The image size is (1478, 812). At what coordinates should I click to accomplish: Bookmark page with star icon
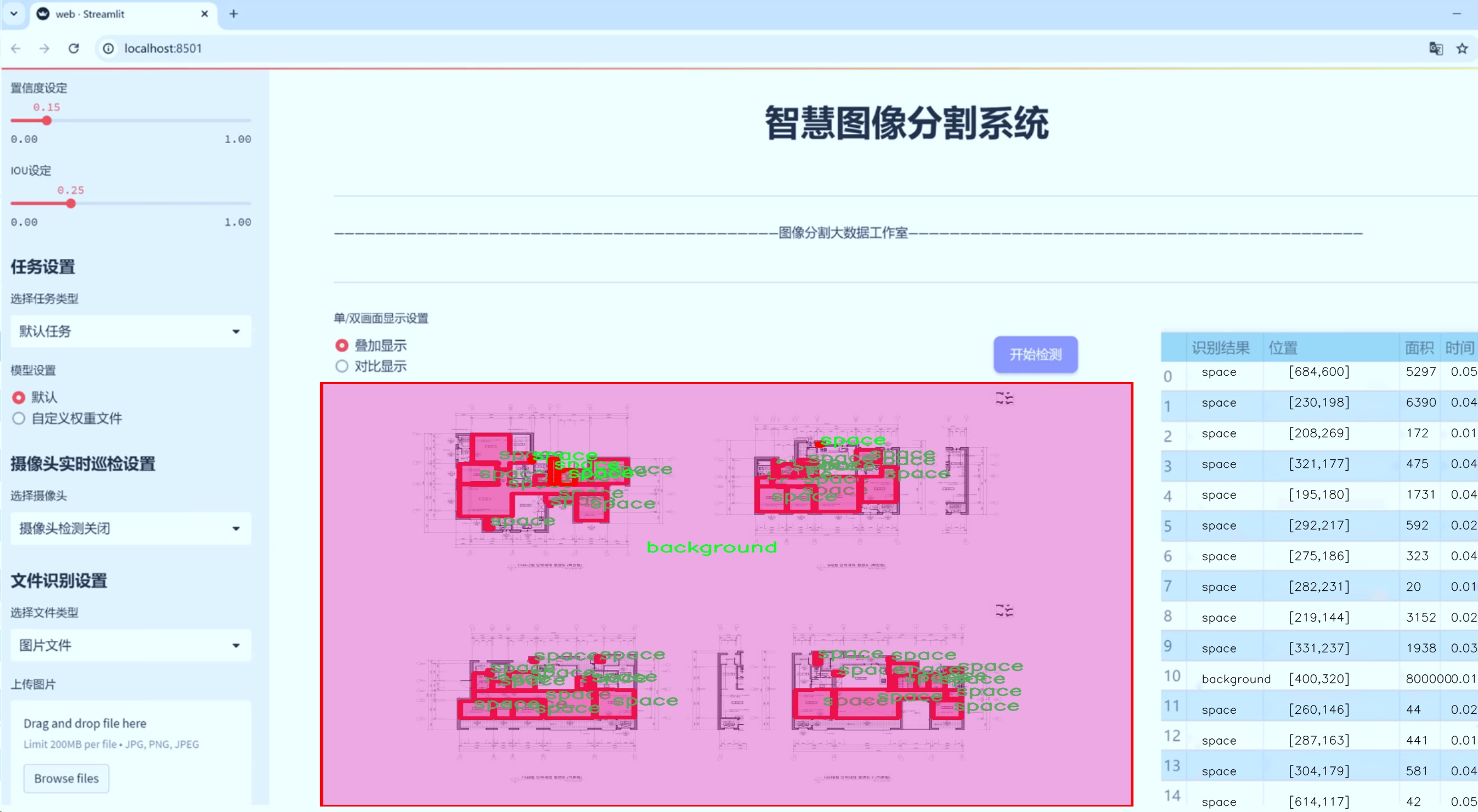tap(1462, 49)
